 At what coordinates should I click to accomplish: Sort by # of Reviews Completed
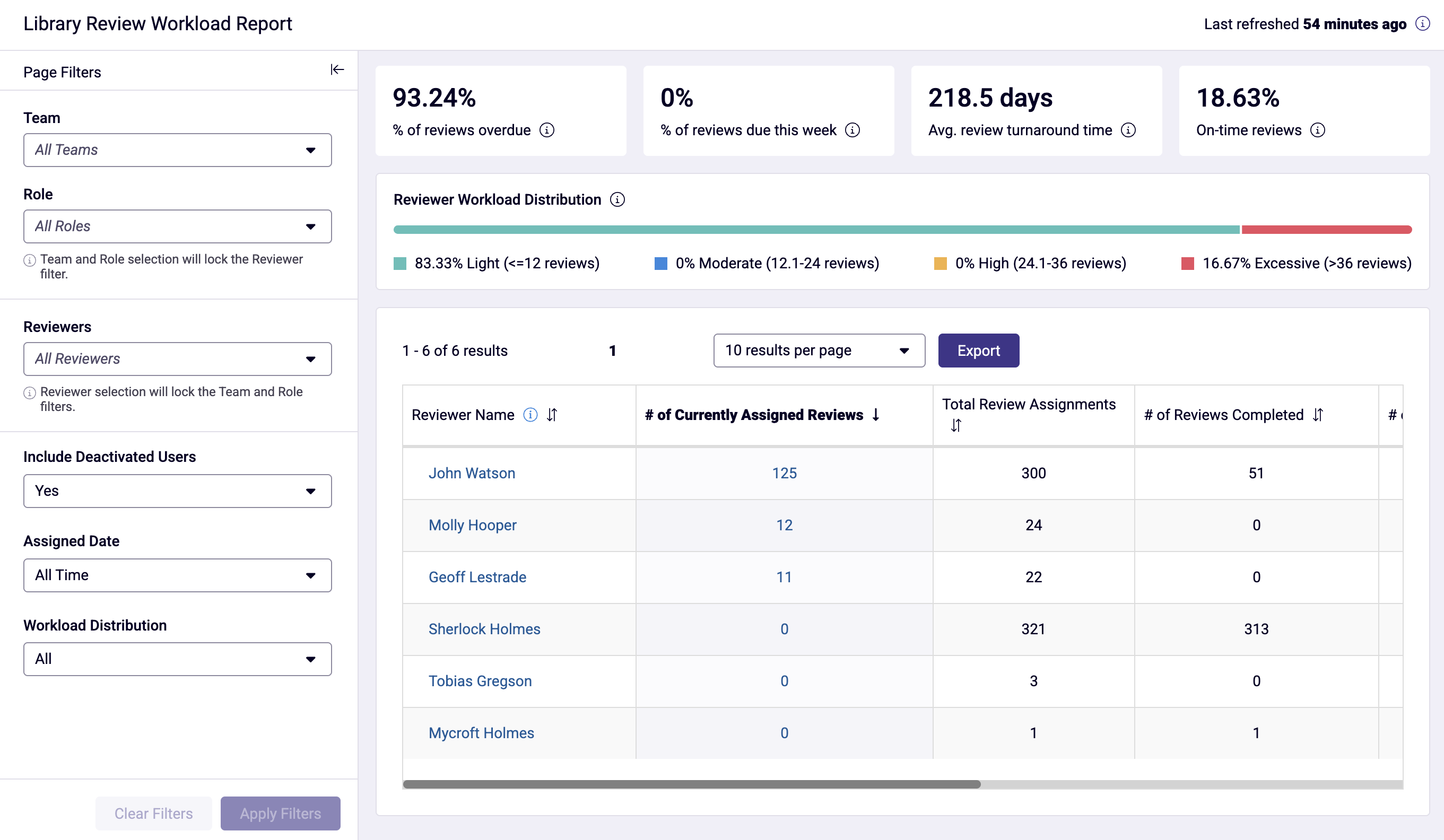1318,414
